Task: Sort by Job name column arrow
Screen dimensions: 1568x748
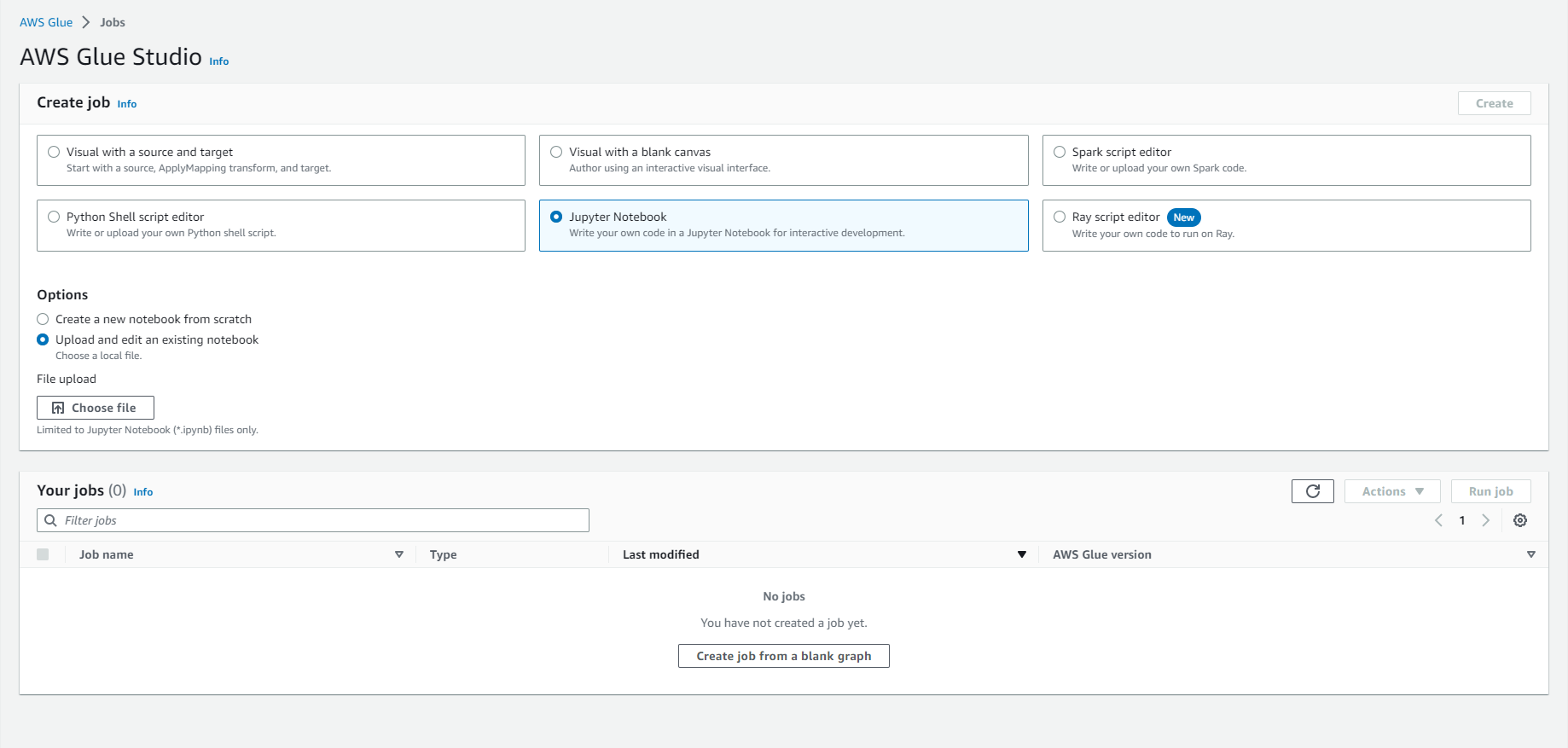Action: [398, 554]
